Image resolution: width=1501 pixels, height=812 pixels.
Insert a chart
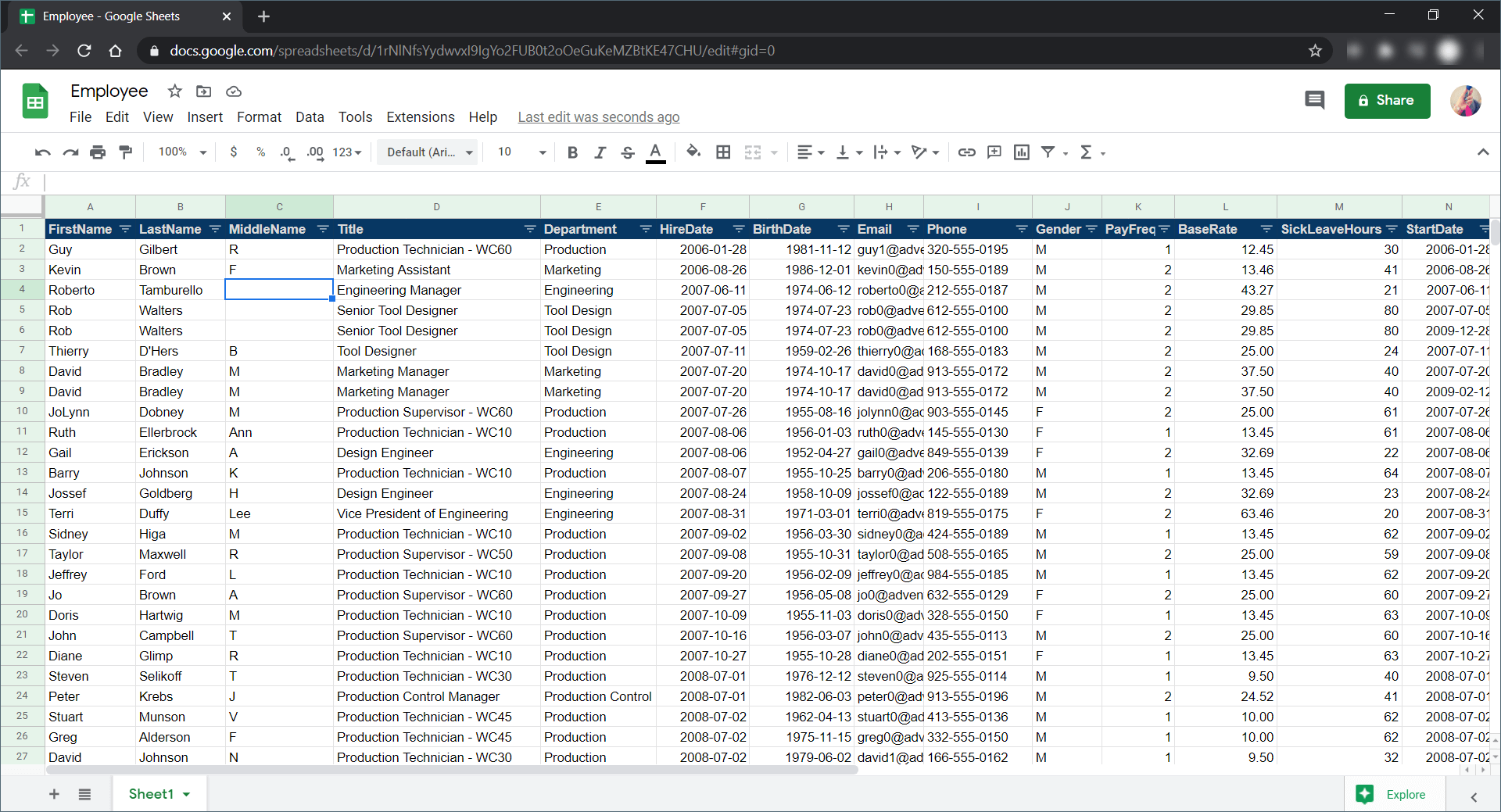click(1021, 152)
